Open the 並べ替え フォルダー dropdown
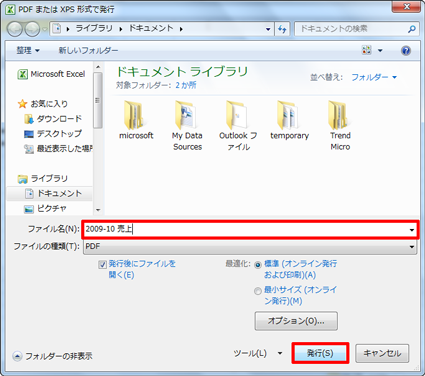 pyautogui.click(x=374, y=77)
